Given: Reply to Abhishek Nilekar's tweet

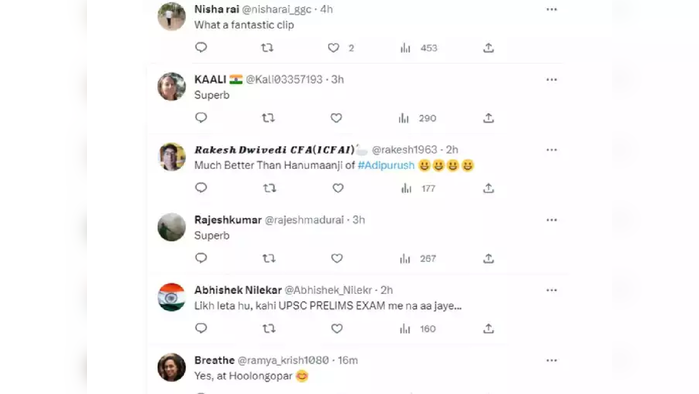Looking at the screenshot, I should 201,328.
